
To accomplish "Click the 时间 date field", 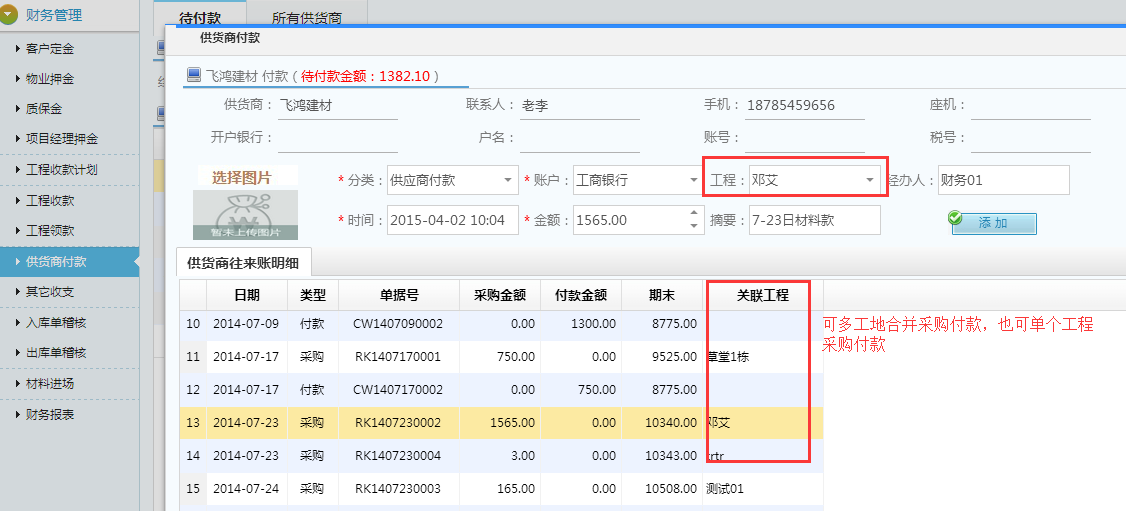I will tap(452, 220).
